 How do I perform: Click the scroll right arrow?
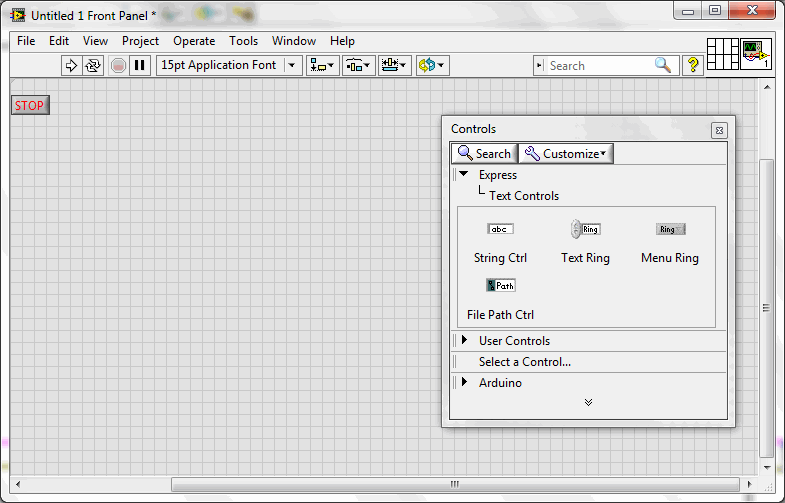(749, 484)
